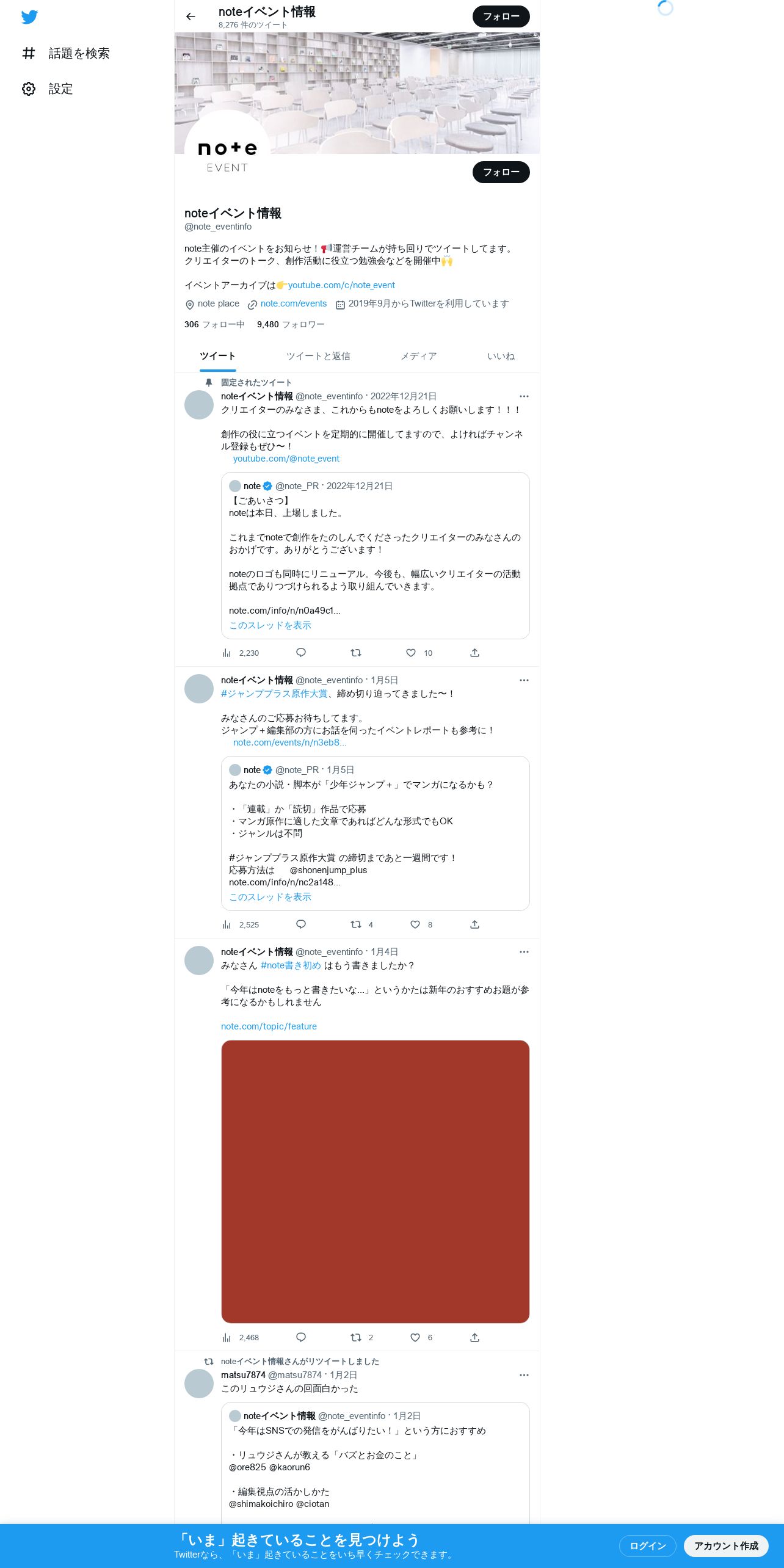Switch to the ツイートと返信 tab
Screen dimensions: 784x1568
[x=318, y=356]
